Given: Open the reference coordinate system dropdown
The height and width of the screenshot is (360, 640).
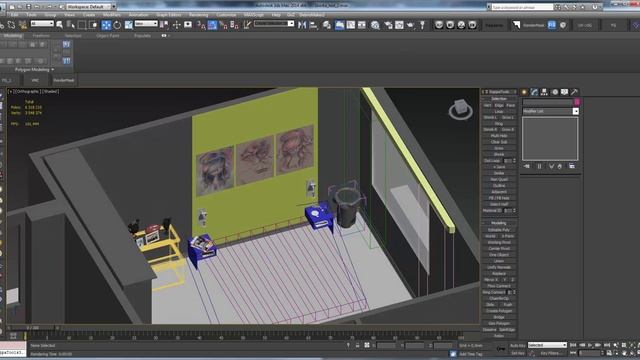Looking at the screenshot, I should 146,24.
